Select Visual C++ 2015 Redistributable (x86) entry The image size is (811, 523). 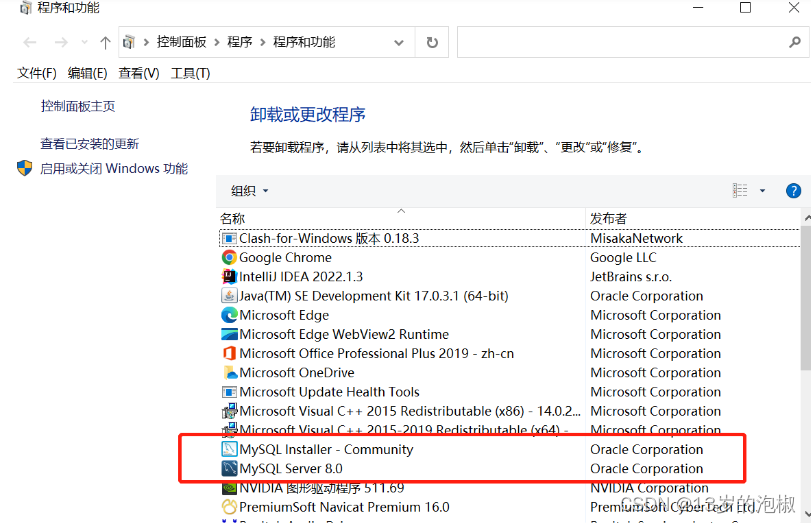410,411
